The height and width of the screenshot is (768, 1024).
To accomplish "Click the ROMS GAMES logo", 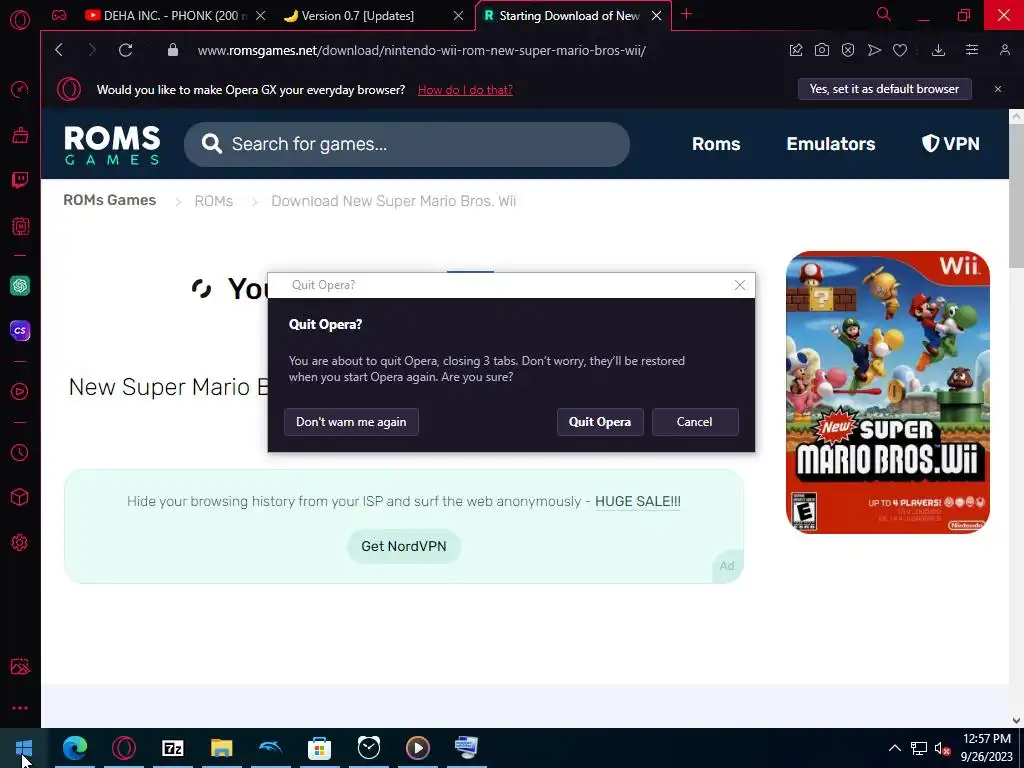I will [112, 144].
